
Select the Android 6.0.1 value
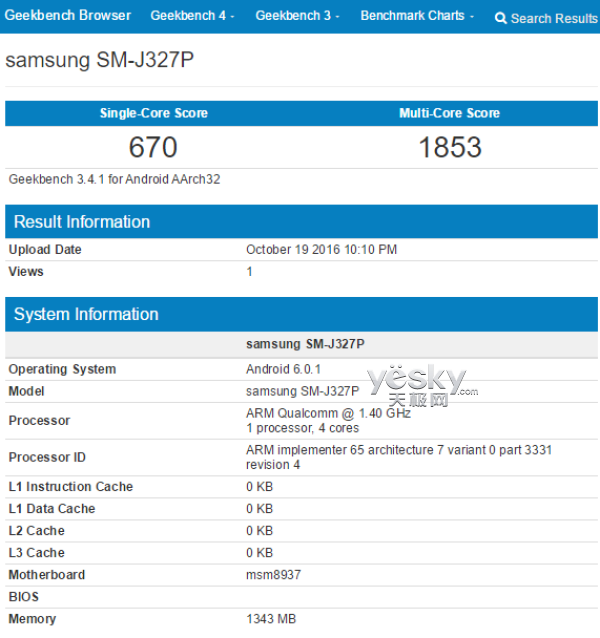284,369
